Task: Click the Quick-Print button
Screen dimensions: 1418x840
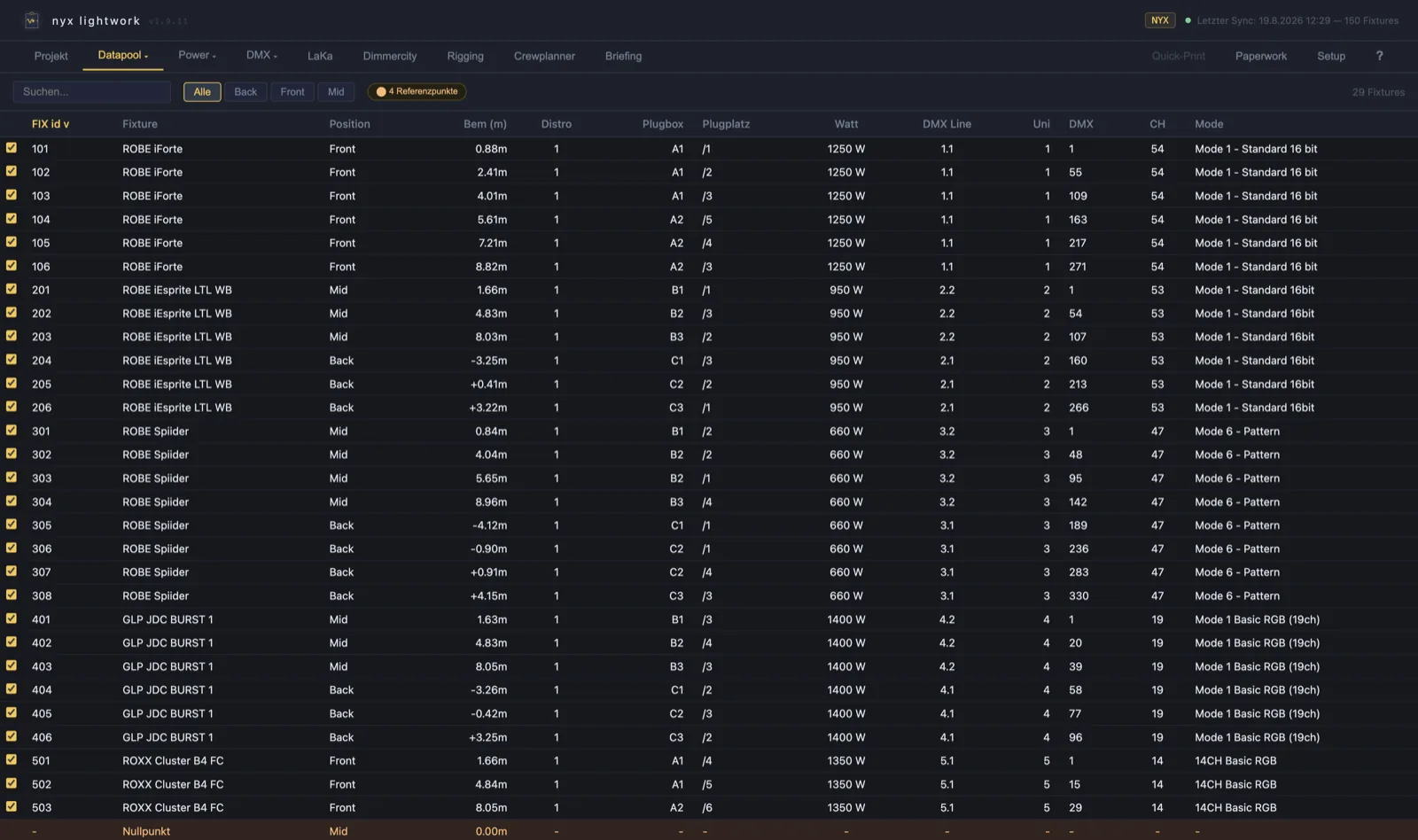Action: point(1179,56)
